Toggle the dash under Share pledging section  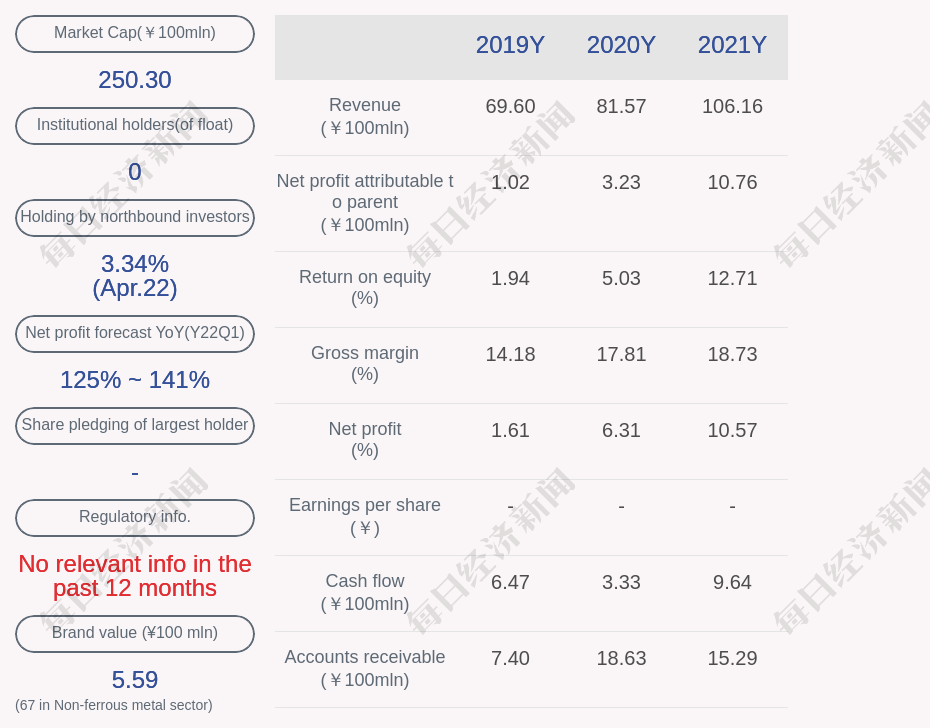coord(134,472)
